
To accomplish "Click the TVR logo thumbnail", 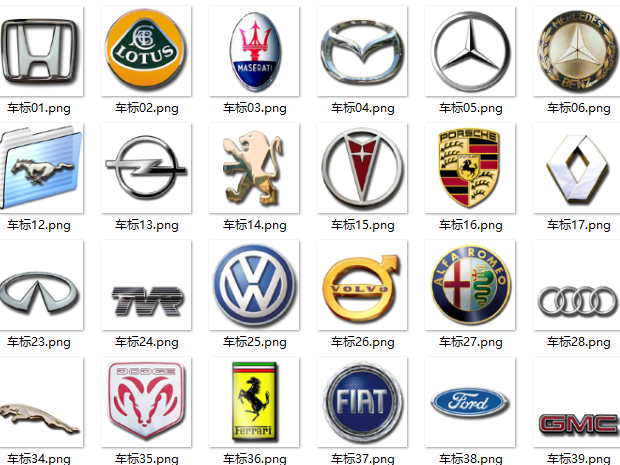I will tap(146, 285).
